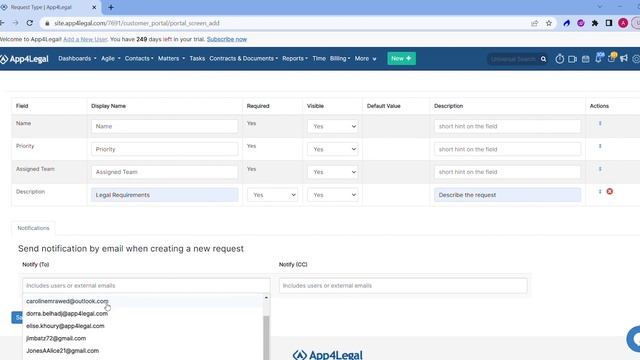Image resolution: width=640 pixels, height=360 pixels.
Task: Click the Universal Search magnifier icon
Action: pyautogui.click(x=543, y=59)
